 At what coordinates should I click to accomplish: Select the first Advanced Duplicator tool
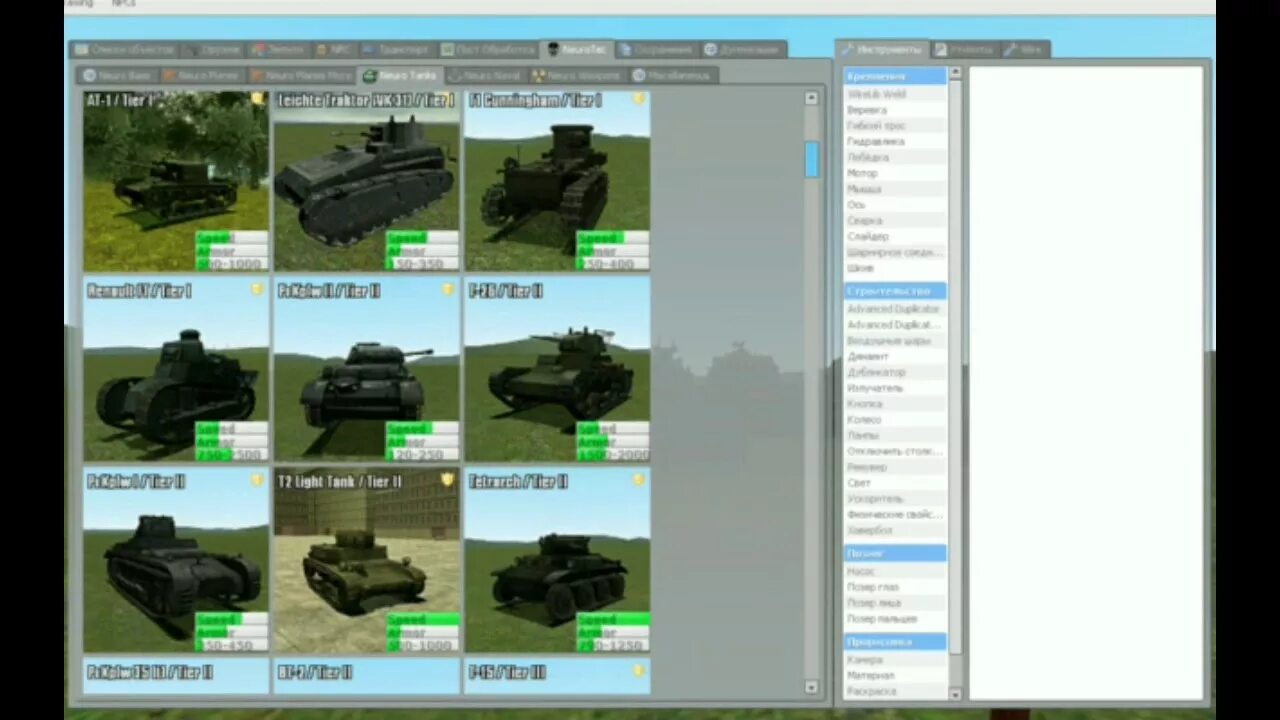(895, 309)
